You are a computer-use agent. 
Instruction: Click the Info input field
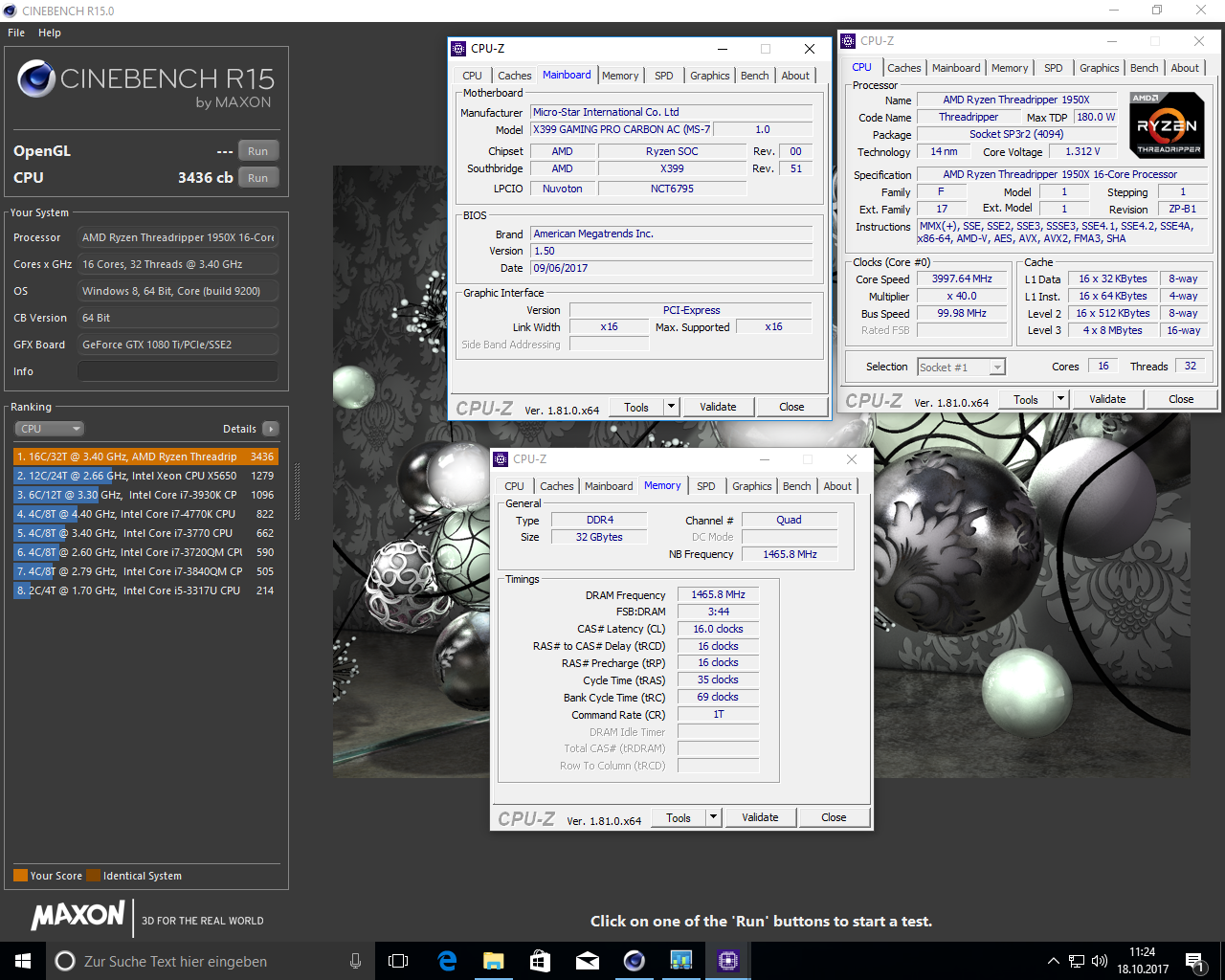click(178, 371)
